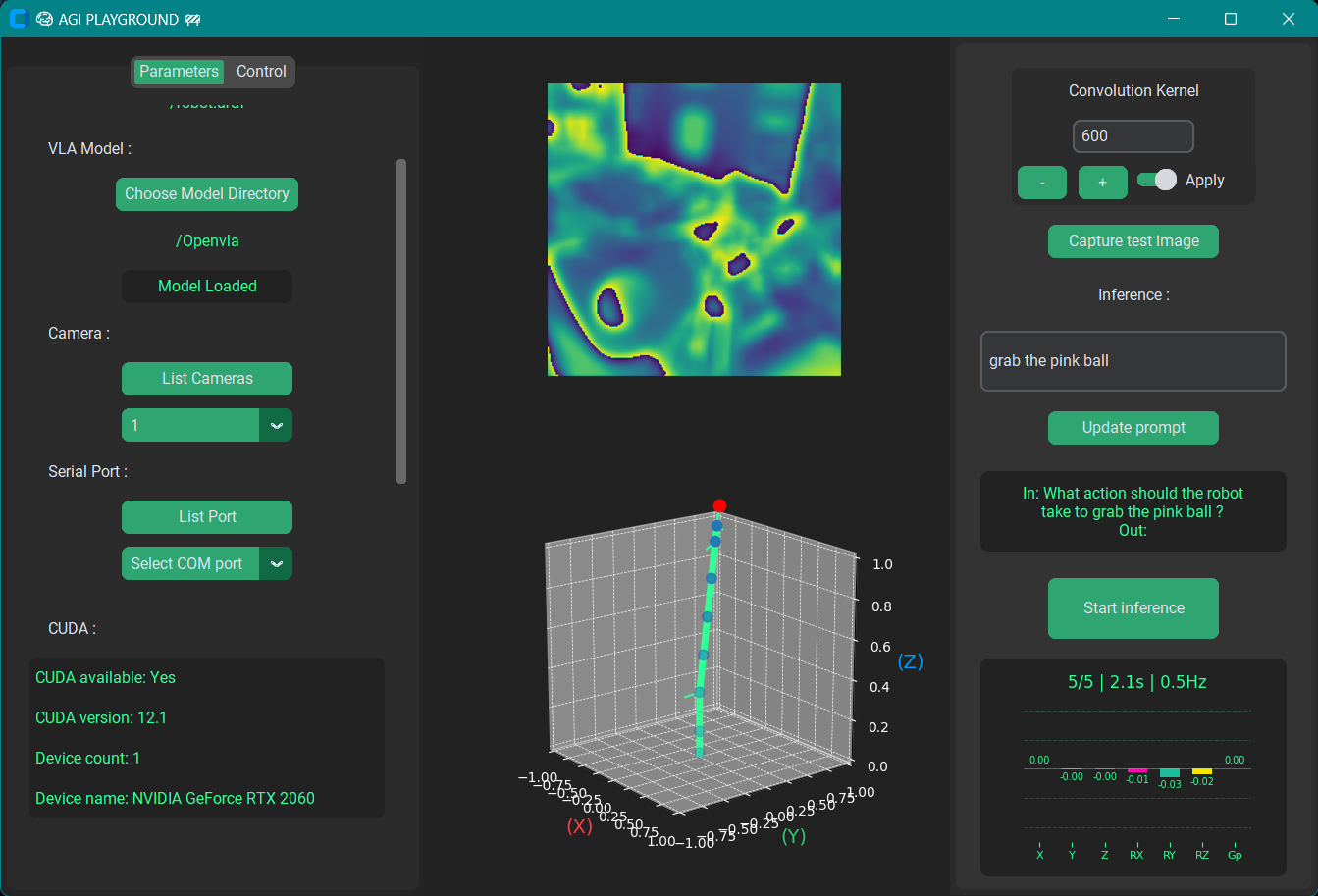1318x896 pixels.
Task: Click the red end-effector point on 3D plot
Action: (x=719, y=505)
